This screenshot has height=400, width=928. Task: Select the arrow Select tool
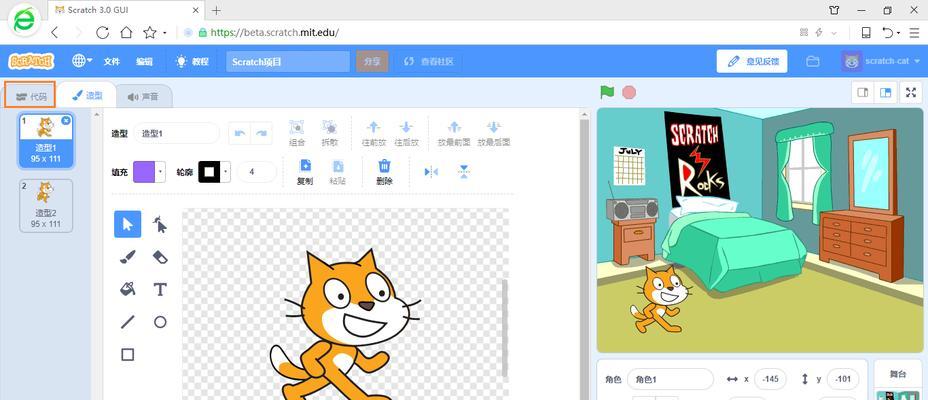(x=127, y=224)
